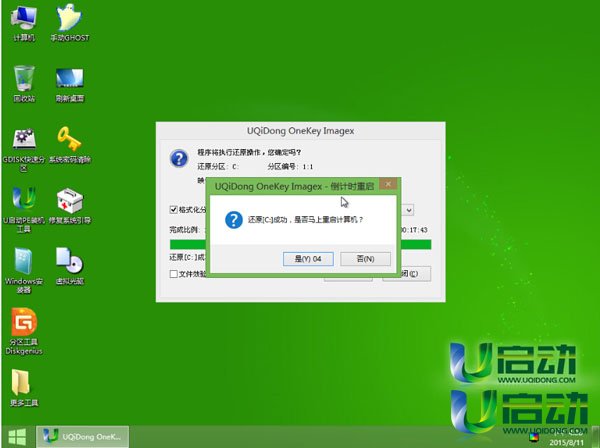The height and width of the screenshot is (448, 600).
Task: Click the 2015/8/11 taskbar date
Action: tap(567, 443)
